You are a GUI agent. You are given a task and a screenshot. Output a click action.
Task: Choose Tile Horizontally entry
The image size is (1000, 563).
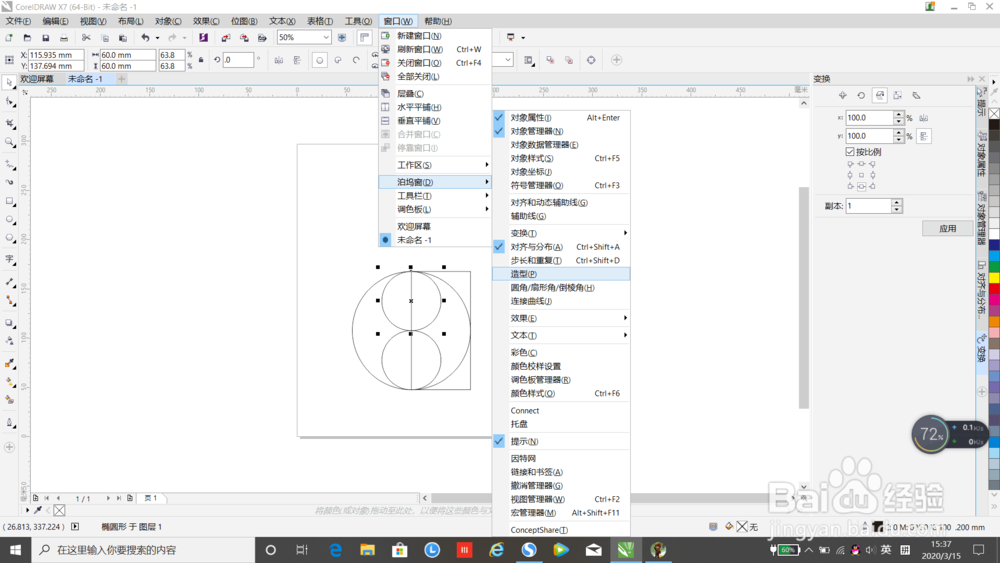tap(435, 107)
